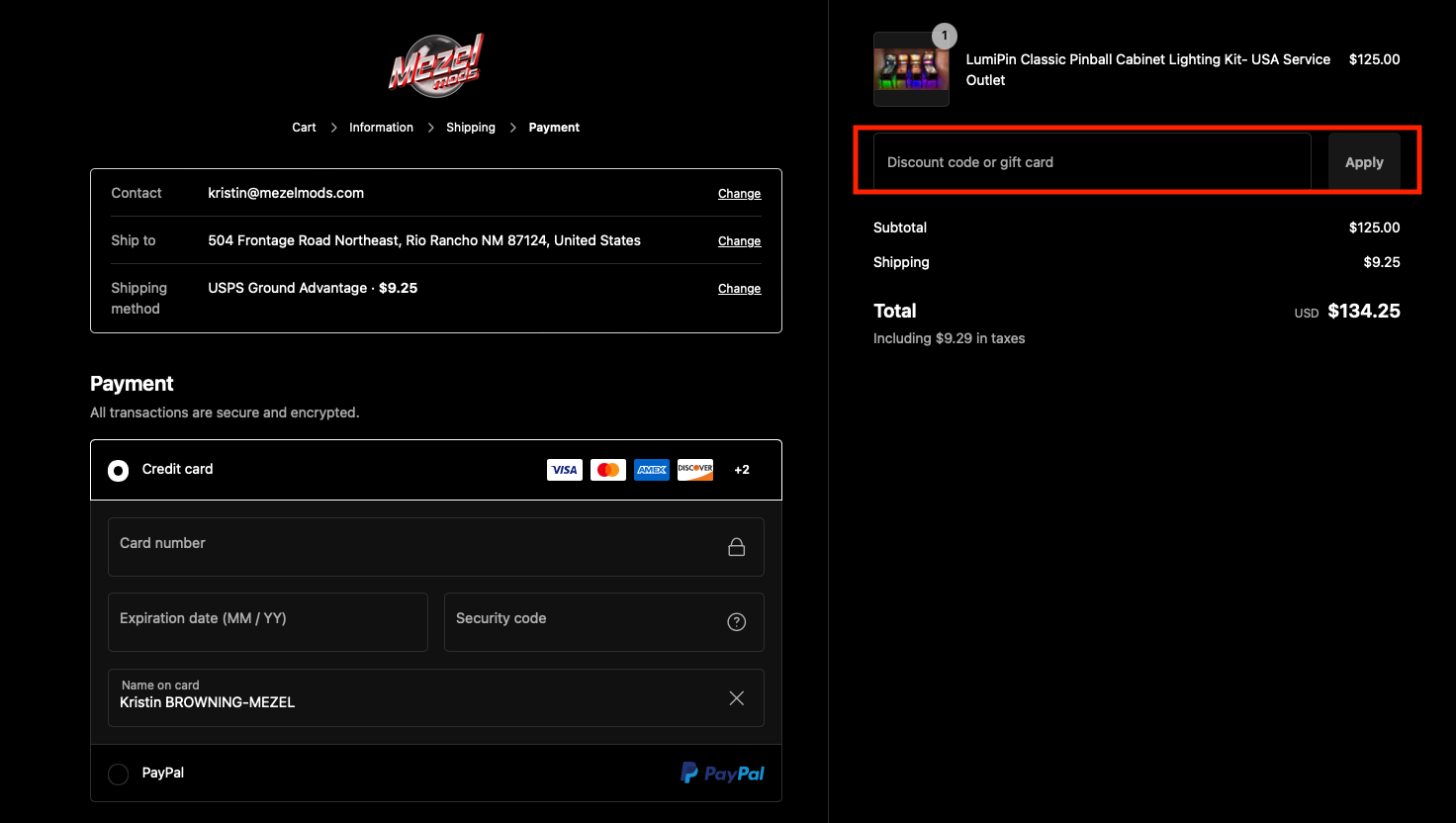Viewport: 1456px width, 823px height.
Task: Change the Ship to address
Action: click(x=739, y=241)
